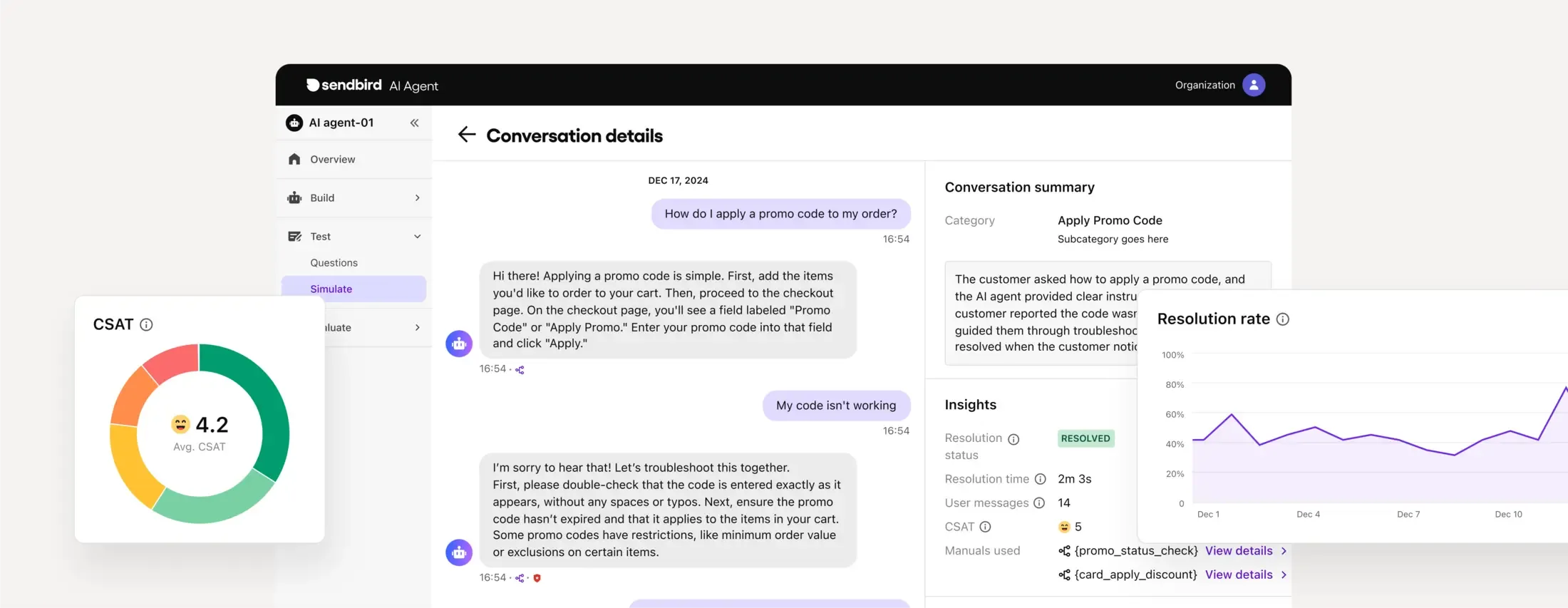
Task: Click the red shield icon under bot message
Action: click(x=537, y=578)
